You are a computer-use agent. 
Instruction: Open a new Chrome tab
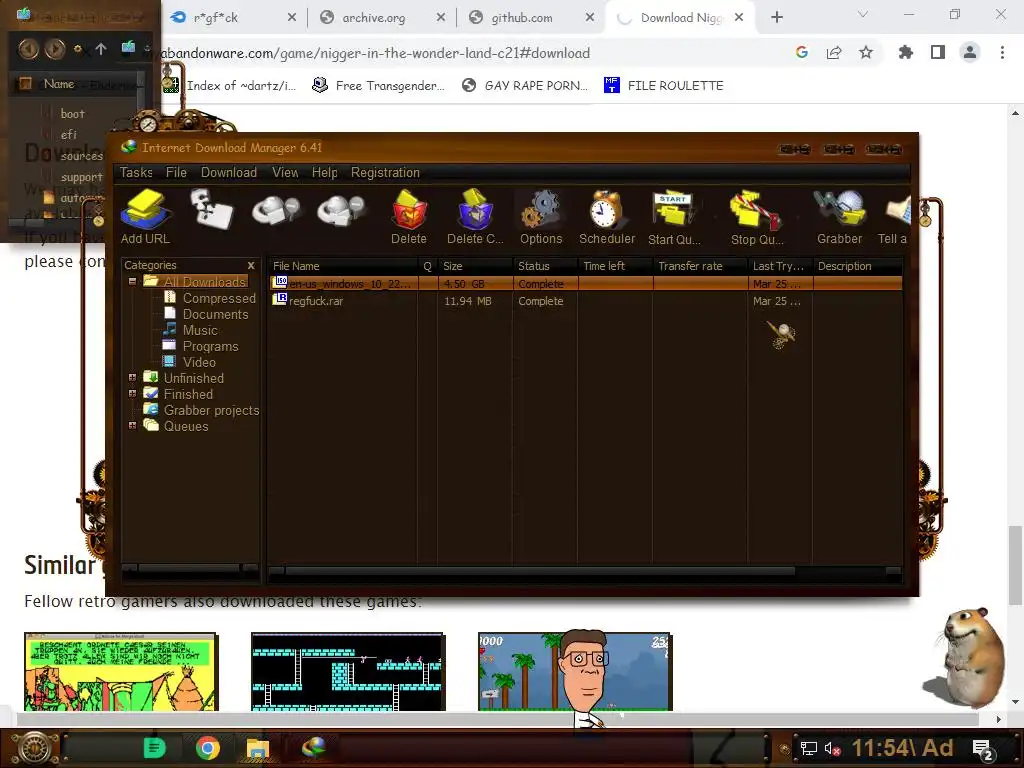click(x=776, y=18)
